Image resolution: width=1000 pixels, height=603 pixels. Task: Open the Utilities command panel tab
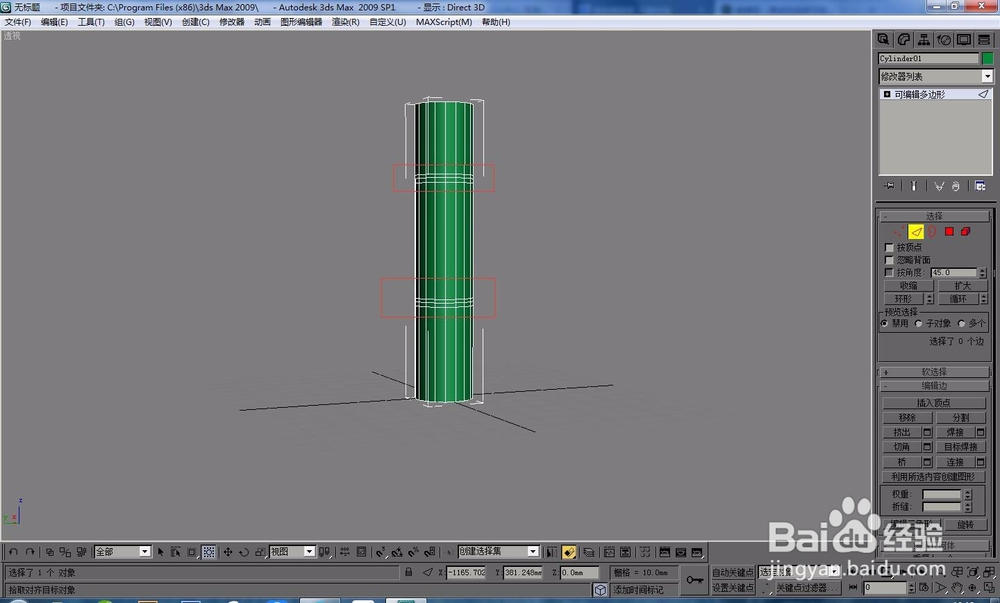click(x=984, y=40)
